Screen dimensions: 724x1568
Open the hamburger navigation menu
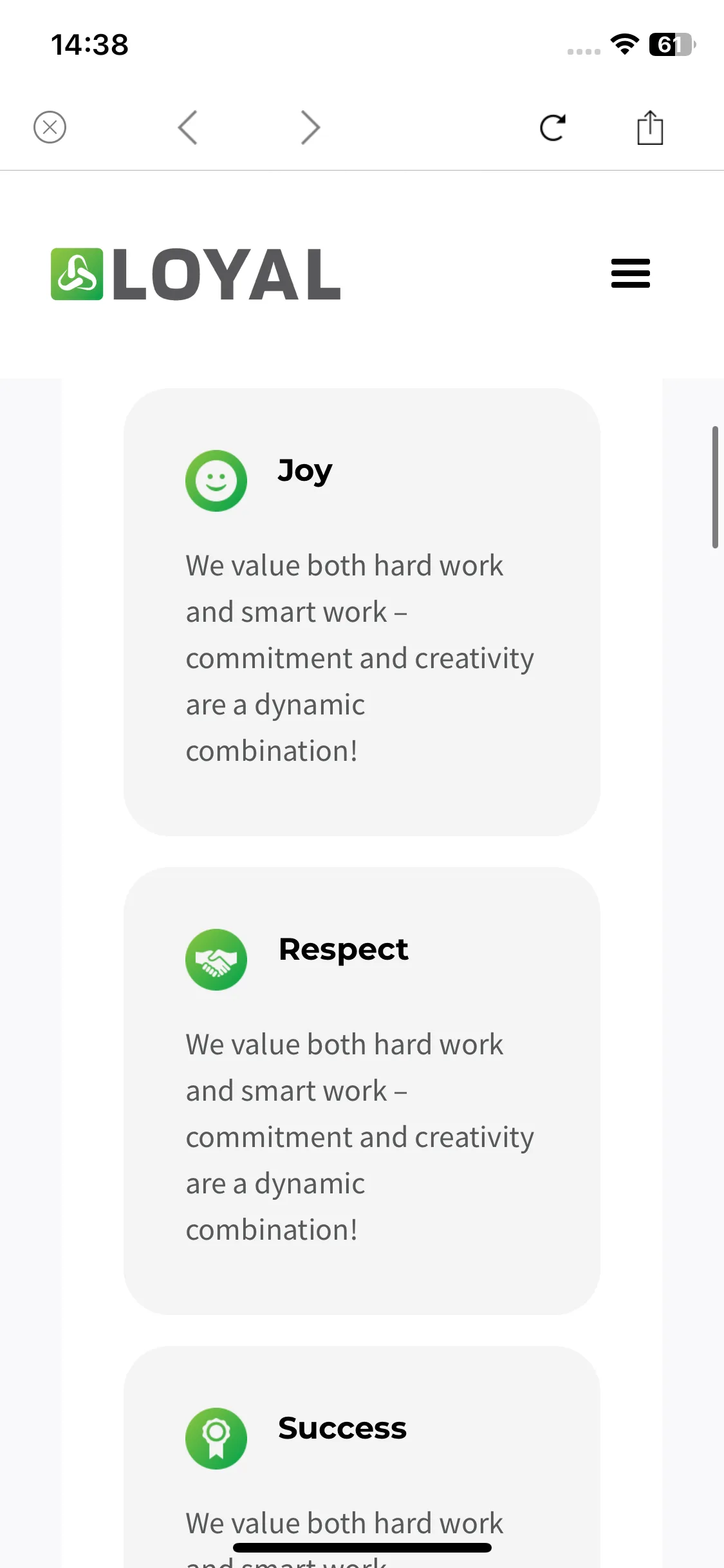tap(631, 274)
